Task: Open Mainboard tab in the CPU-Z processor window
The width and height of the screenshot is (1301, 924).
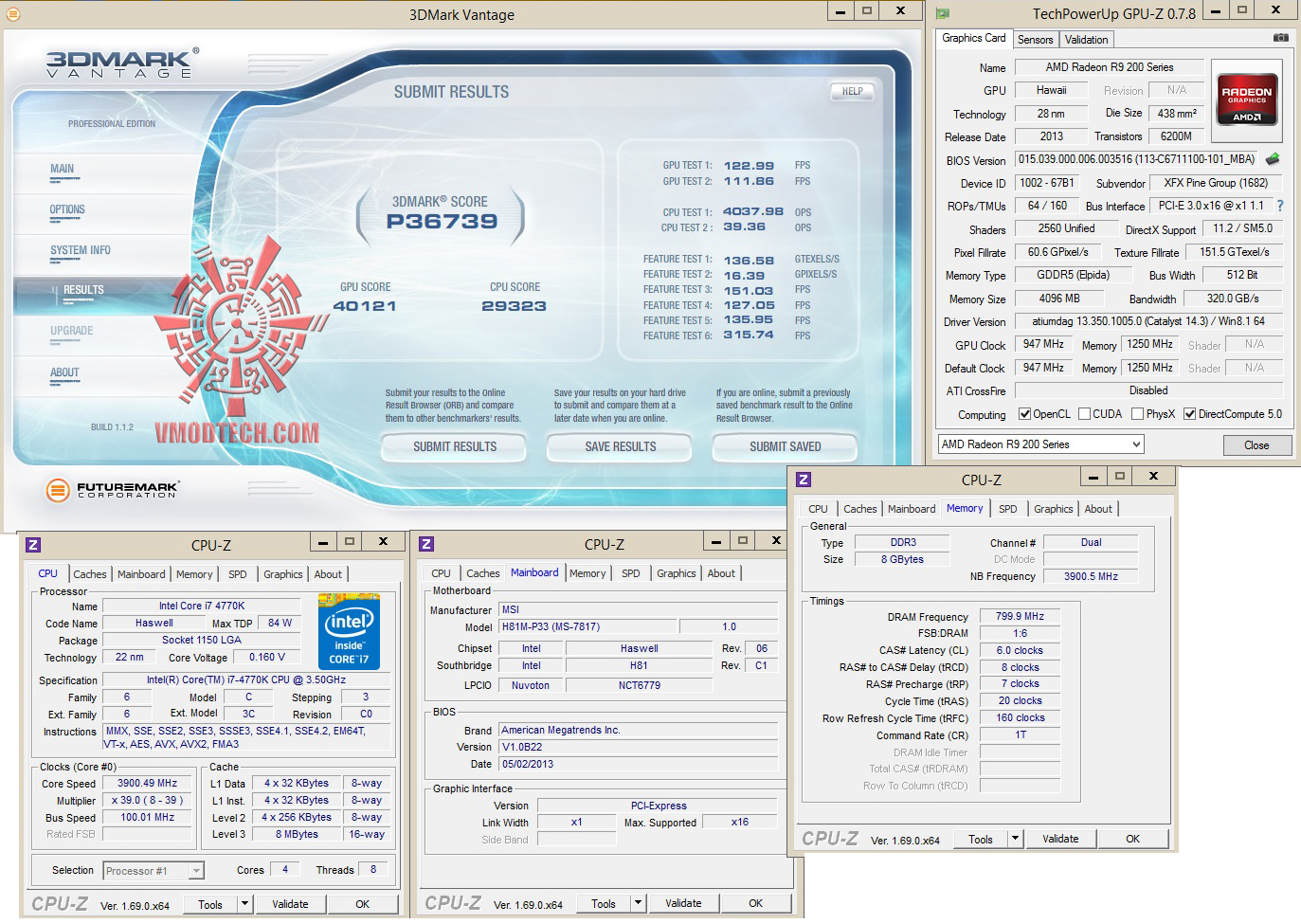Action: click(141, 574)
